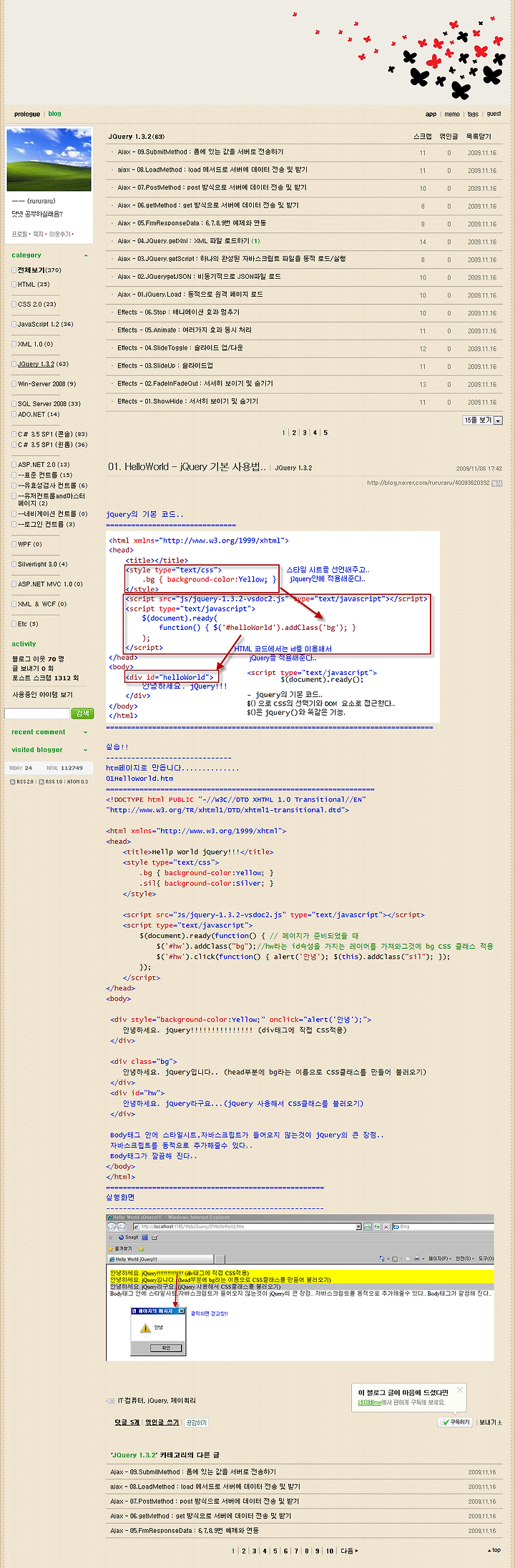The image size is (515, 1568).
Task: Go to bottom pagination page 10
Action: pos(330,1551)
